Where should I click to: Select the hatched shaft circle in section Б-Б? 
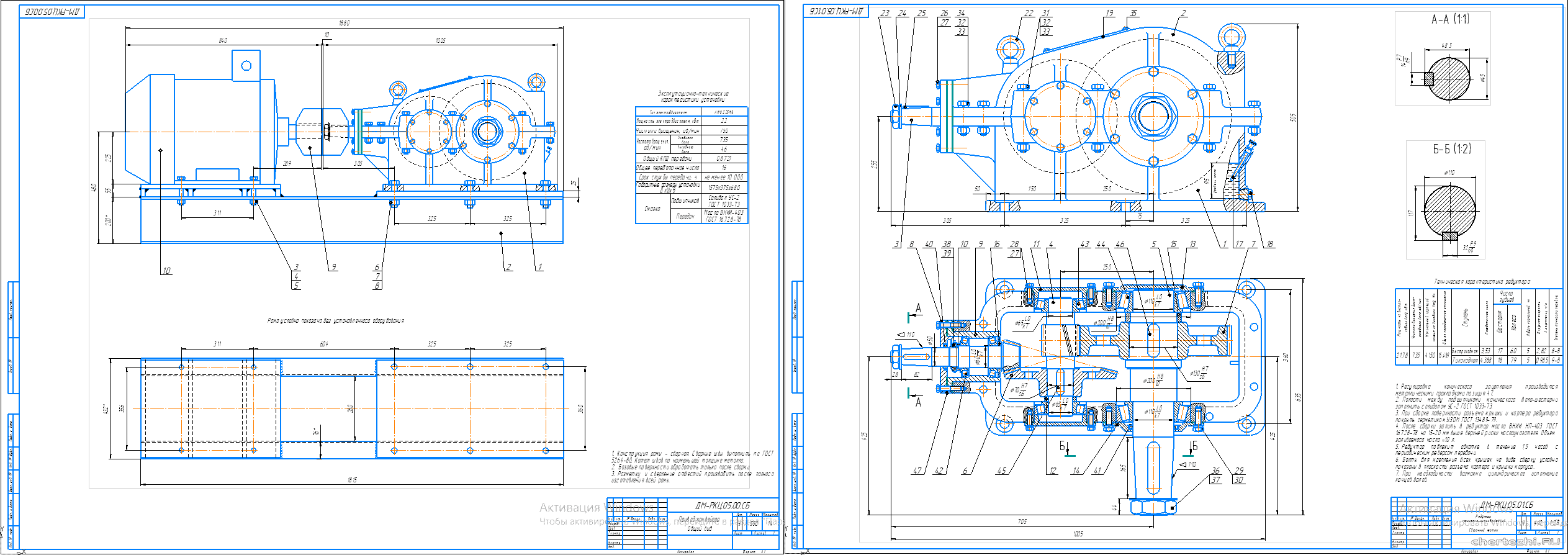click(1449, 209)
